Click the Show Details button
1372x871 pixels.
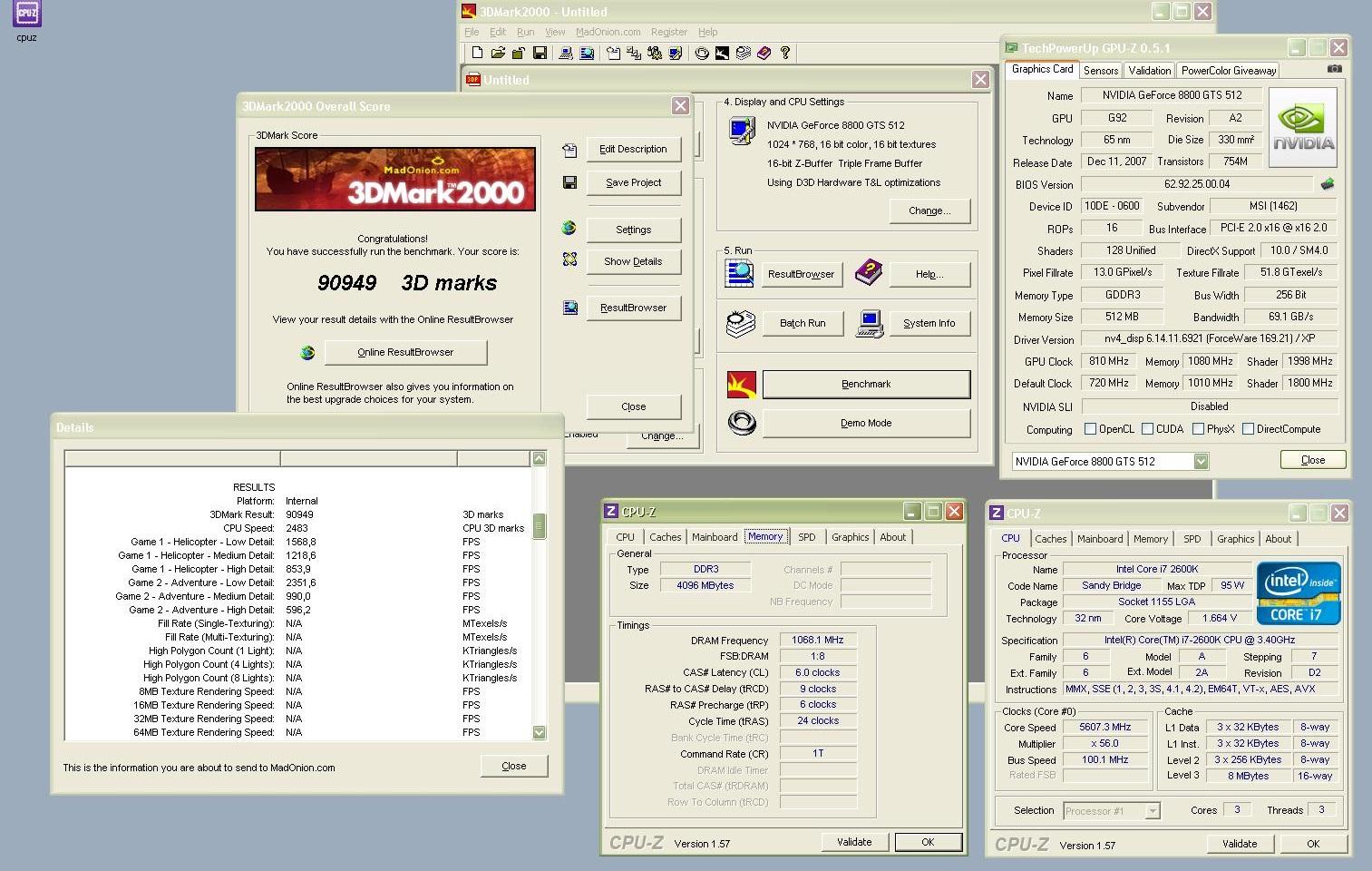[633, 262]
